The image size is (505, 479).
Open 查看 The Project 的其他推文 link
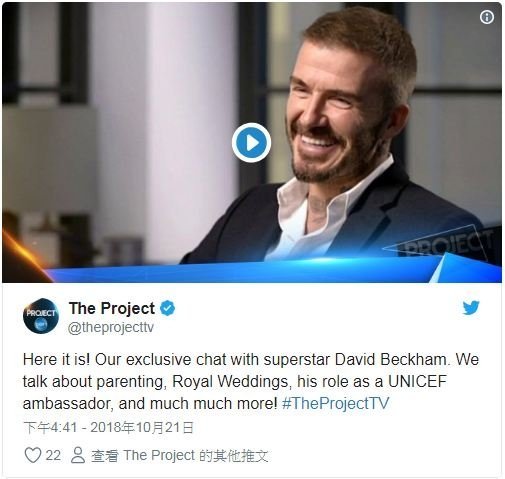(180, 455)
